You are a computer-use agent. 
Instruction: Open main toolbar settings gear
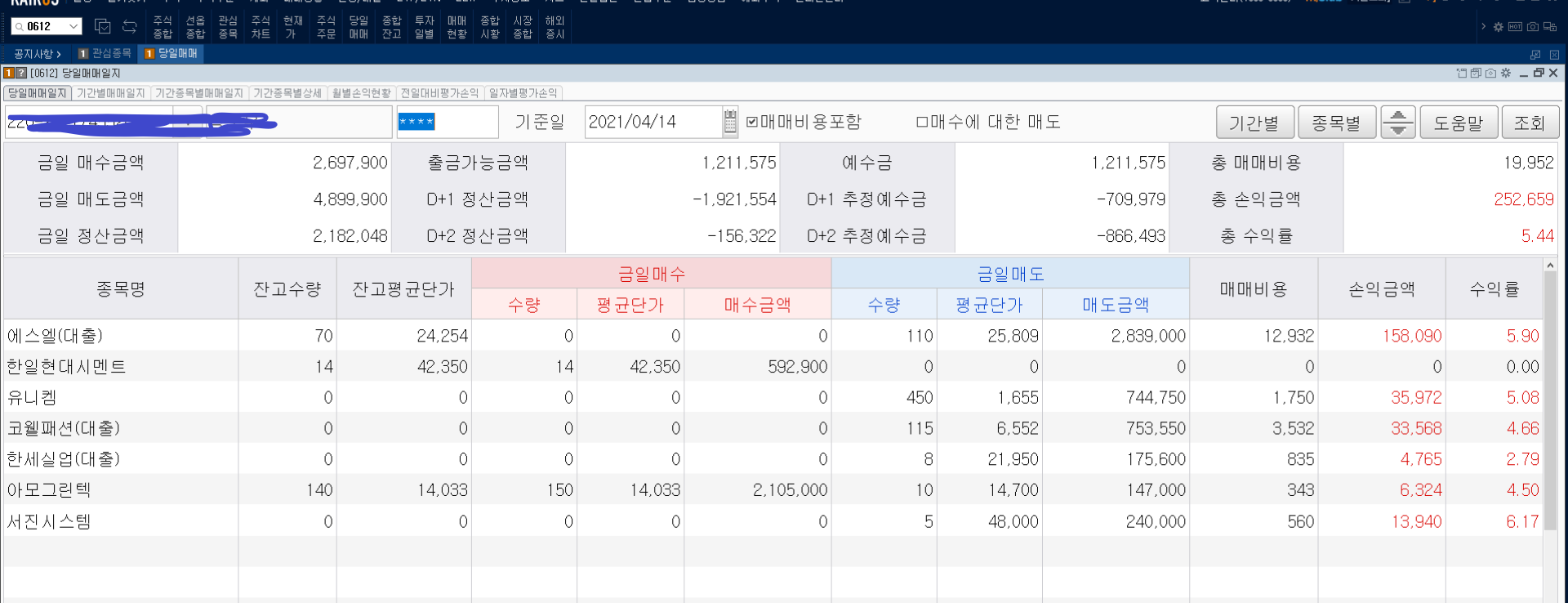point(1499,27)
